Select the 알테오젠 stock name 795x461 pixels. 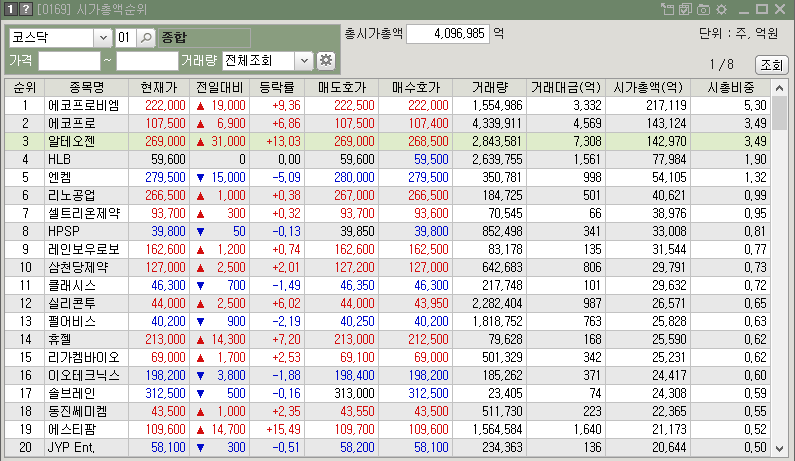[x=72, y=141]
